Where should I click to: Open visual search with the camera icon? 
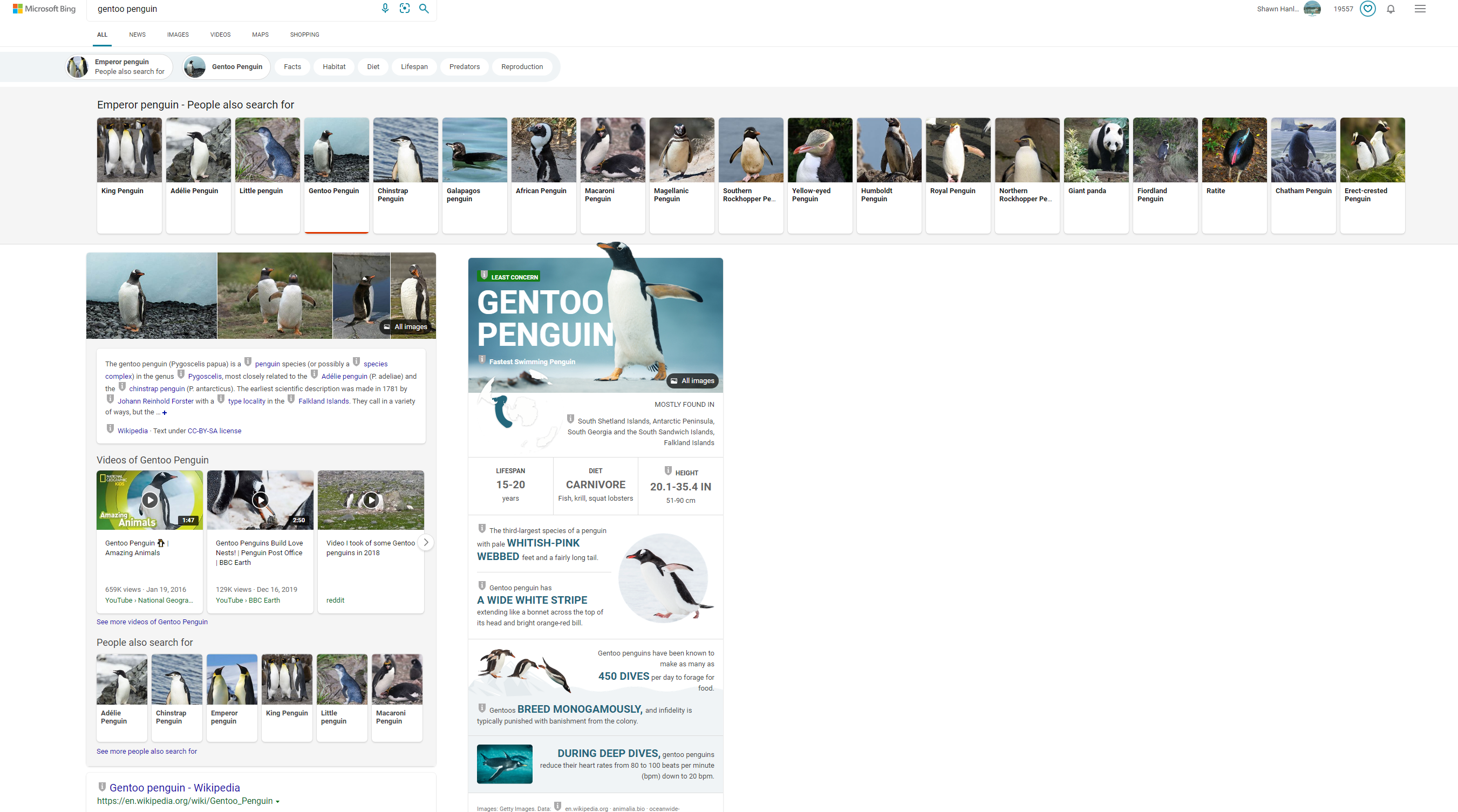[x=405, y=9]
